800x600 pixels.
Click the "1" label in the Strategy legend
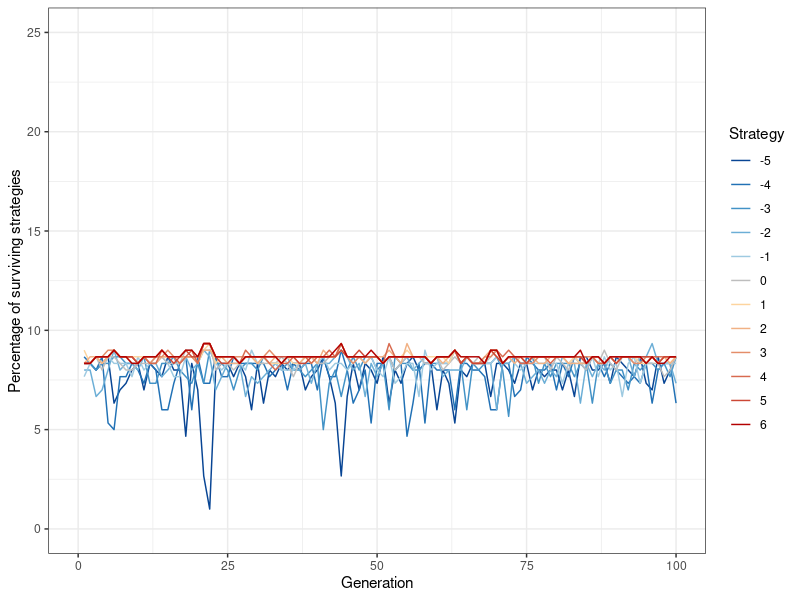(763, 305)
